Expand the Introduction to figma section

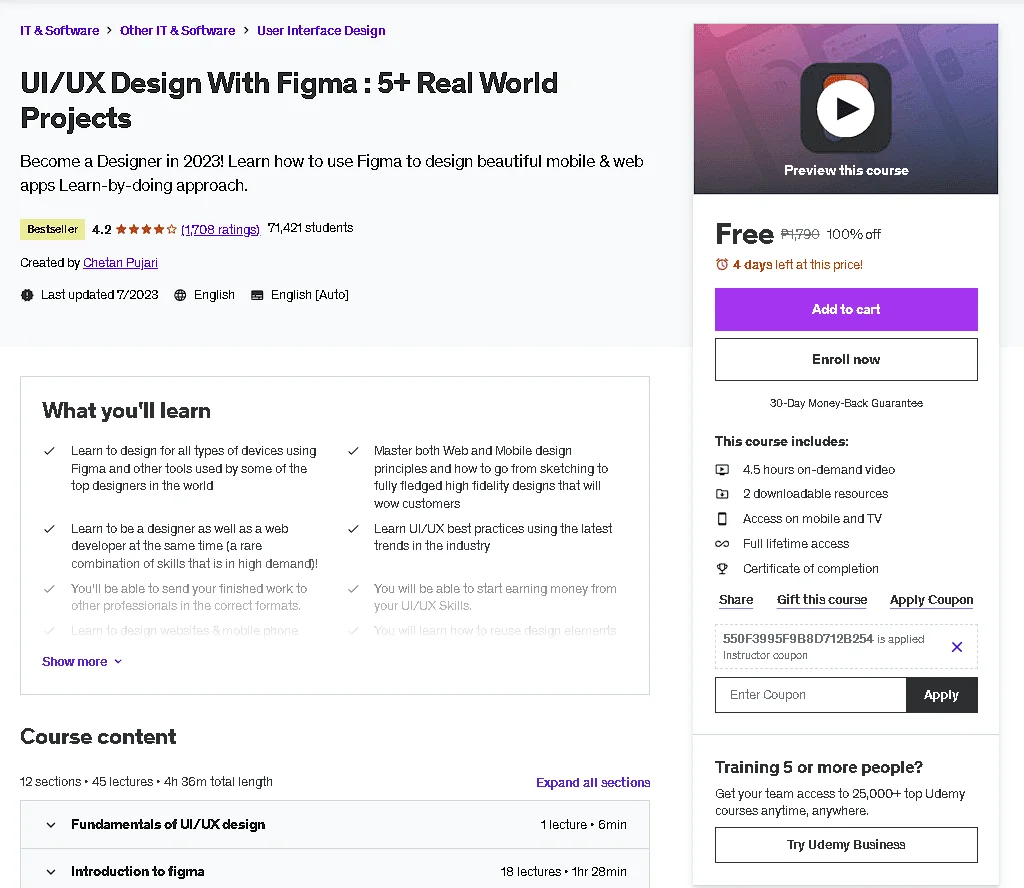click(335, 872)
